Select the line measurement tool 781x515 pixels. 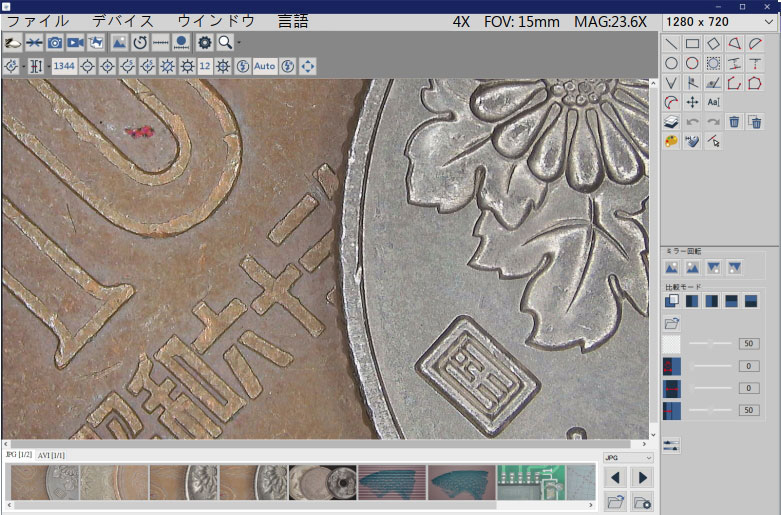click(x=671, y=43)
